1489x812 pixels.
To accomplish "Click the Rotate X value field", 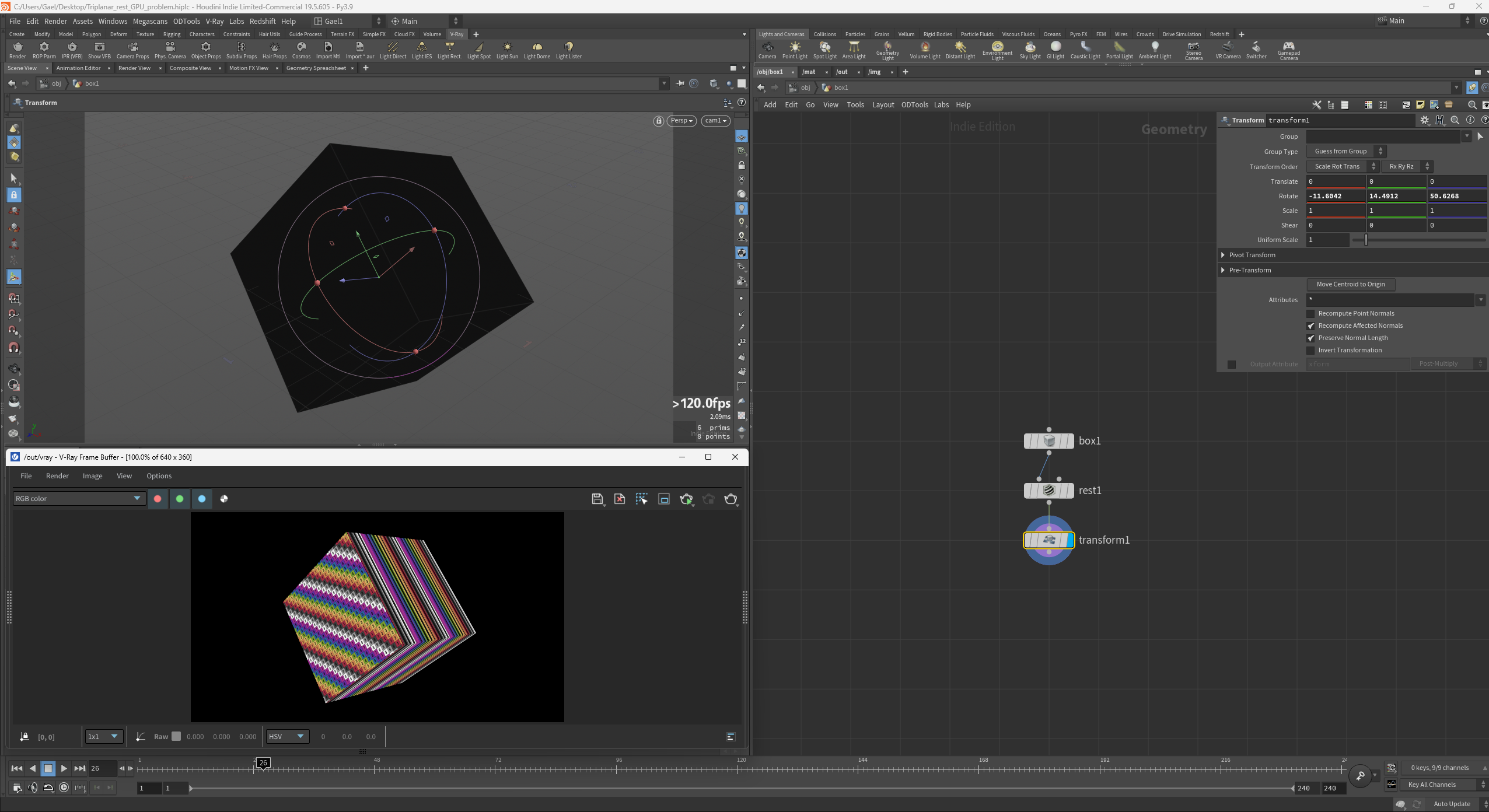I will click(x=1336, y=197).
